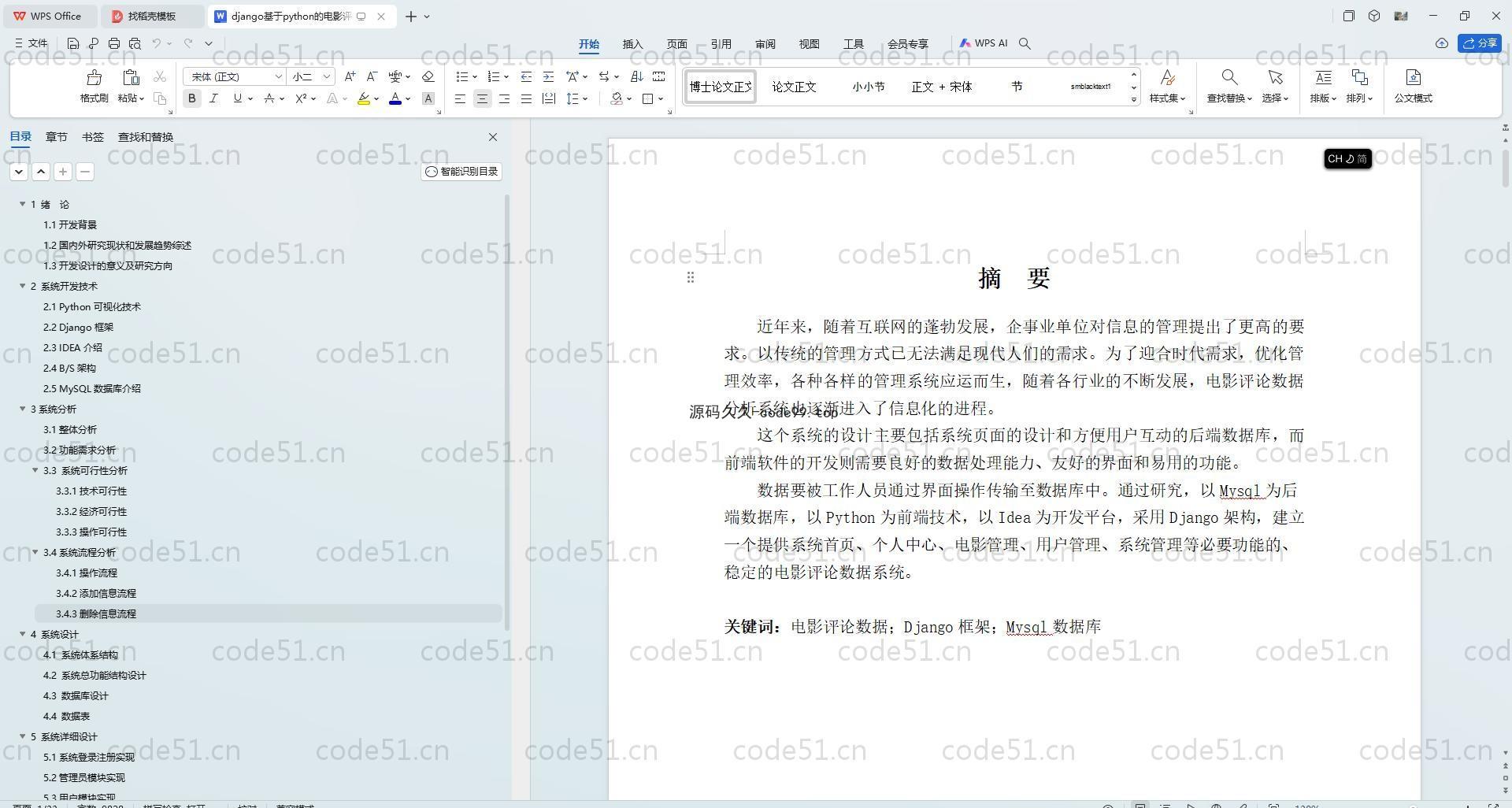Screen dimensions: 1512x808
Task: Click the WPS AI button
Action: point(983,43)
